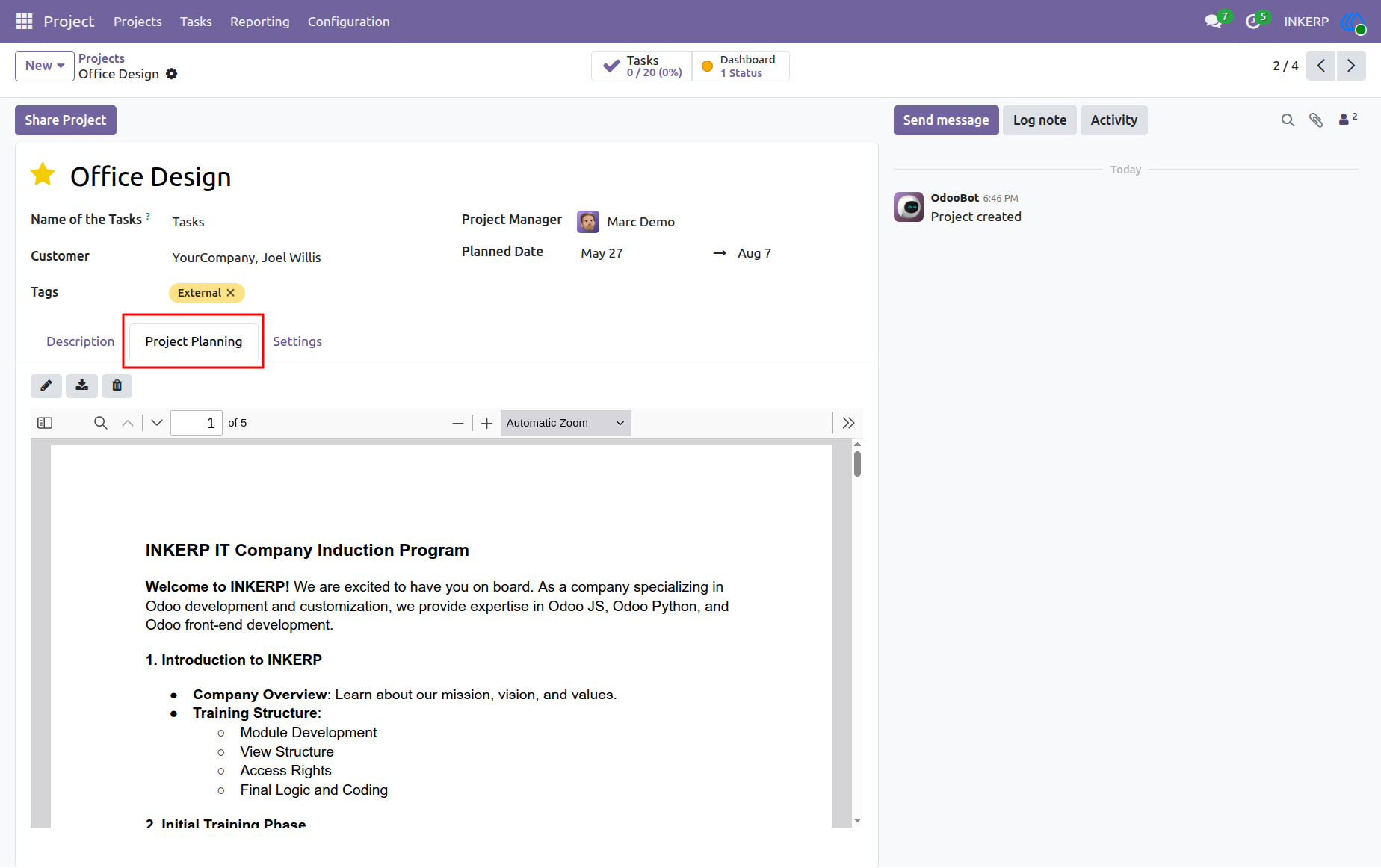Open the PDF viewer tools menu
This screenshot has width=1381, height=868.
(848, 423)
